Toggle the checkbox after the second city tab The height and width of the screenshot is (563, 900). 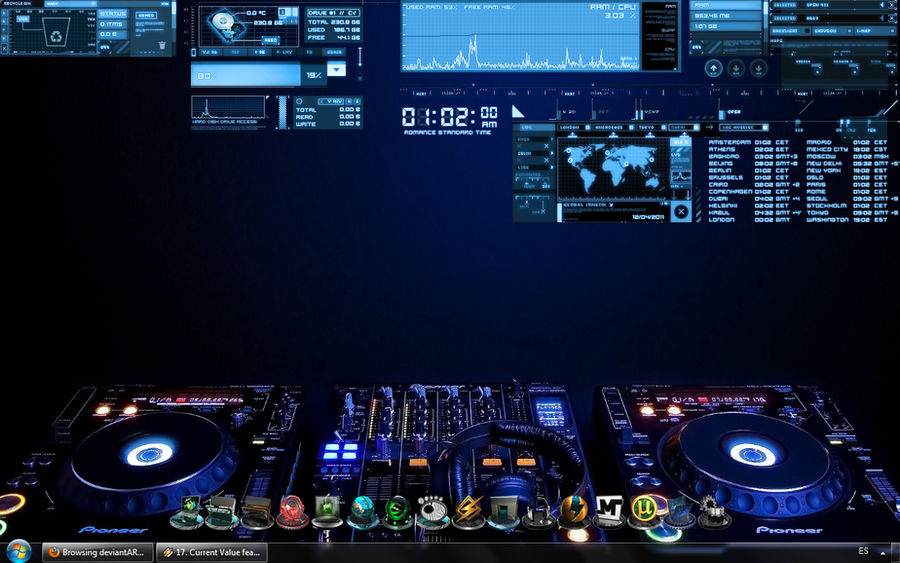tap(631, 127)
